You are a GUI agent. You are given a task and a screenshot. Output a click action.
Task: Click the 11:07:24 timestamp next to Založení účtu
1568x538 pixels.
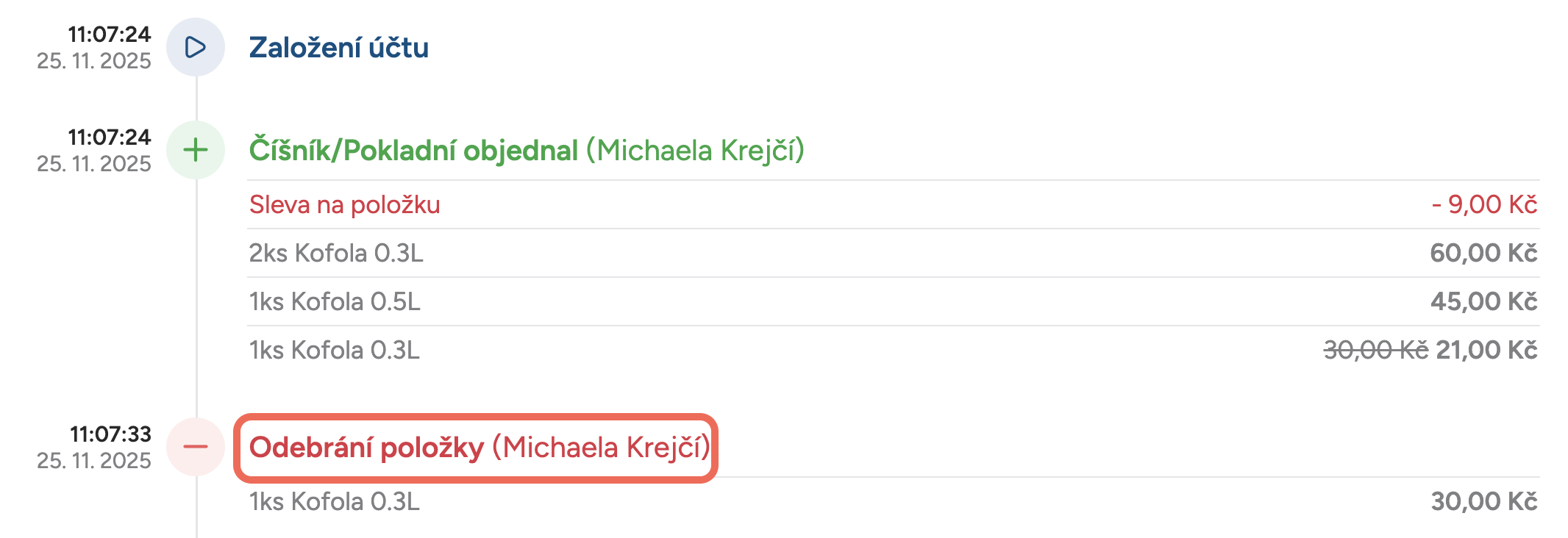[x=109, y=35]
